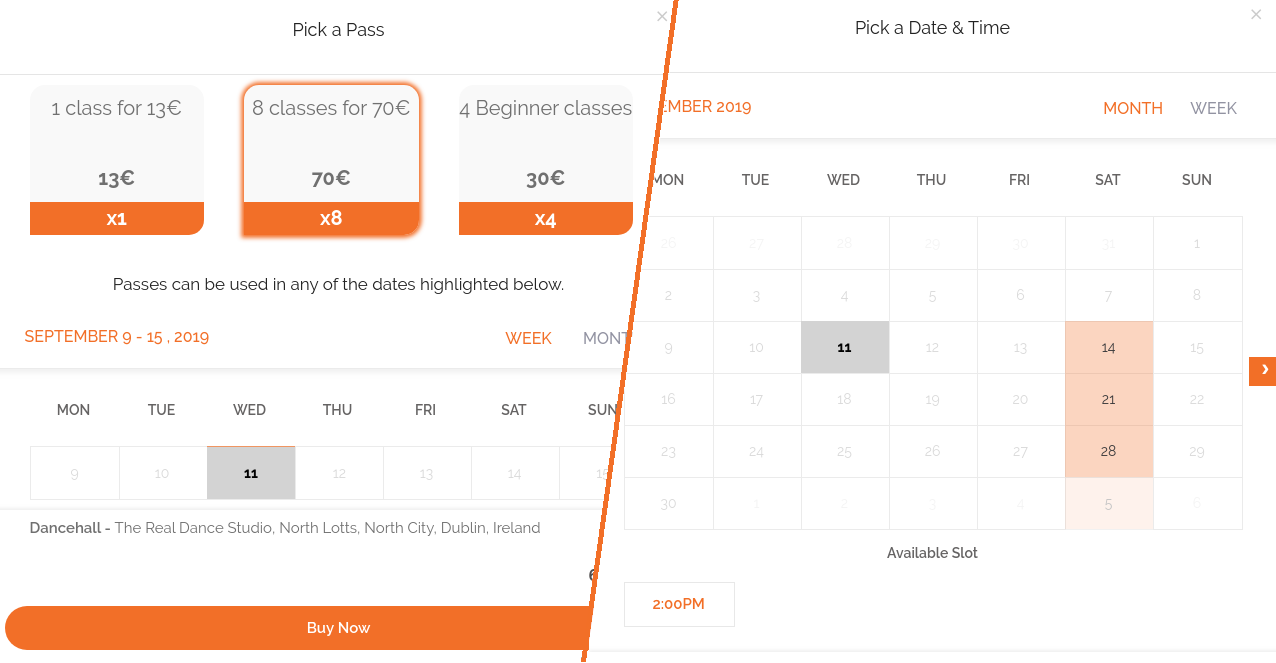Click Wednesday 11 in the month grid
1276x663 pixels.
[x=844, y=348]
